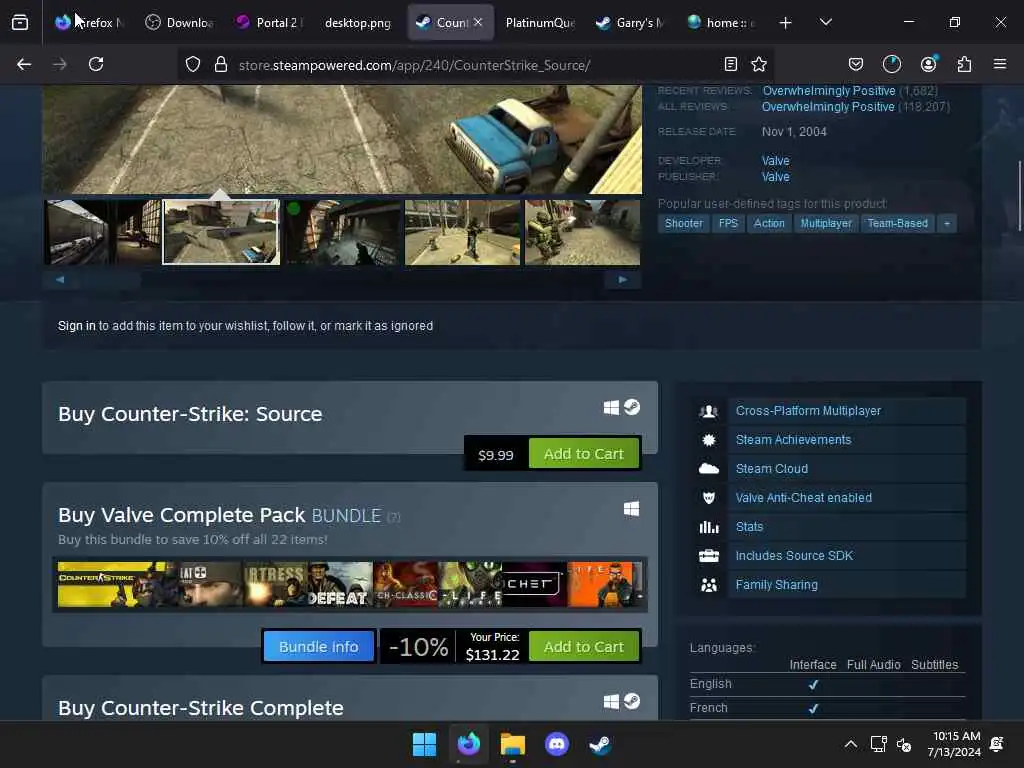Image resolution: width=1024 pixels, height=768 pixels.
Task: Open all reviews Overwhelmingly Positive link
Action: point(828,106)
